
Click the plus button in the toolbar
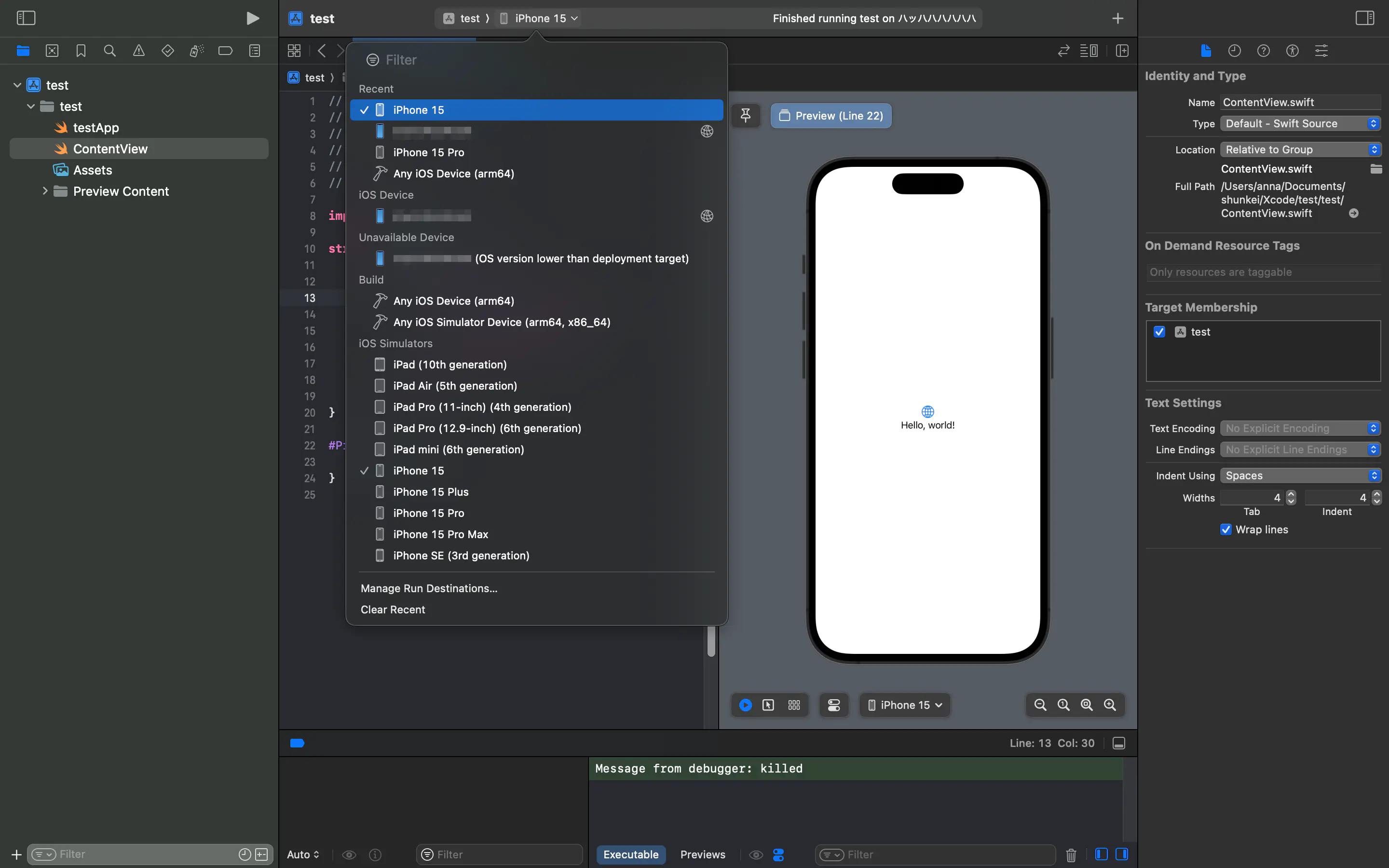1117,18
